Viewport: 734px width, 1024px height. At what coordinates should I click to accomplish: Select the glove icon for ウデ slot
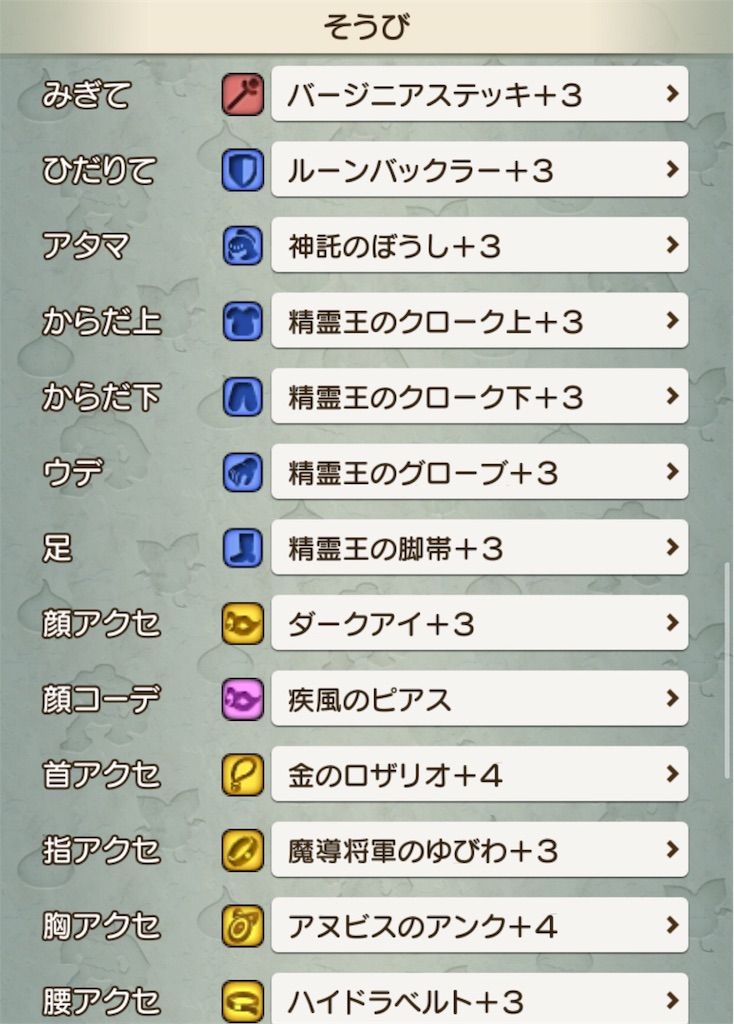[243, 472]
